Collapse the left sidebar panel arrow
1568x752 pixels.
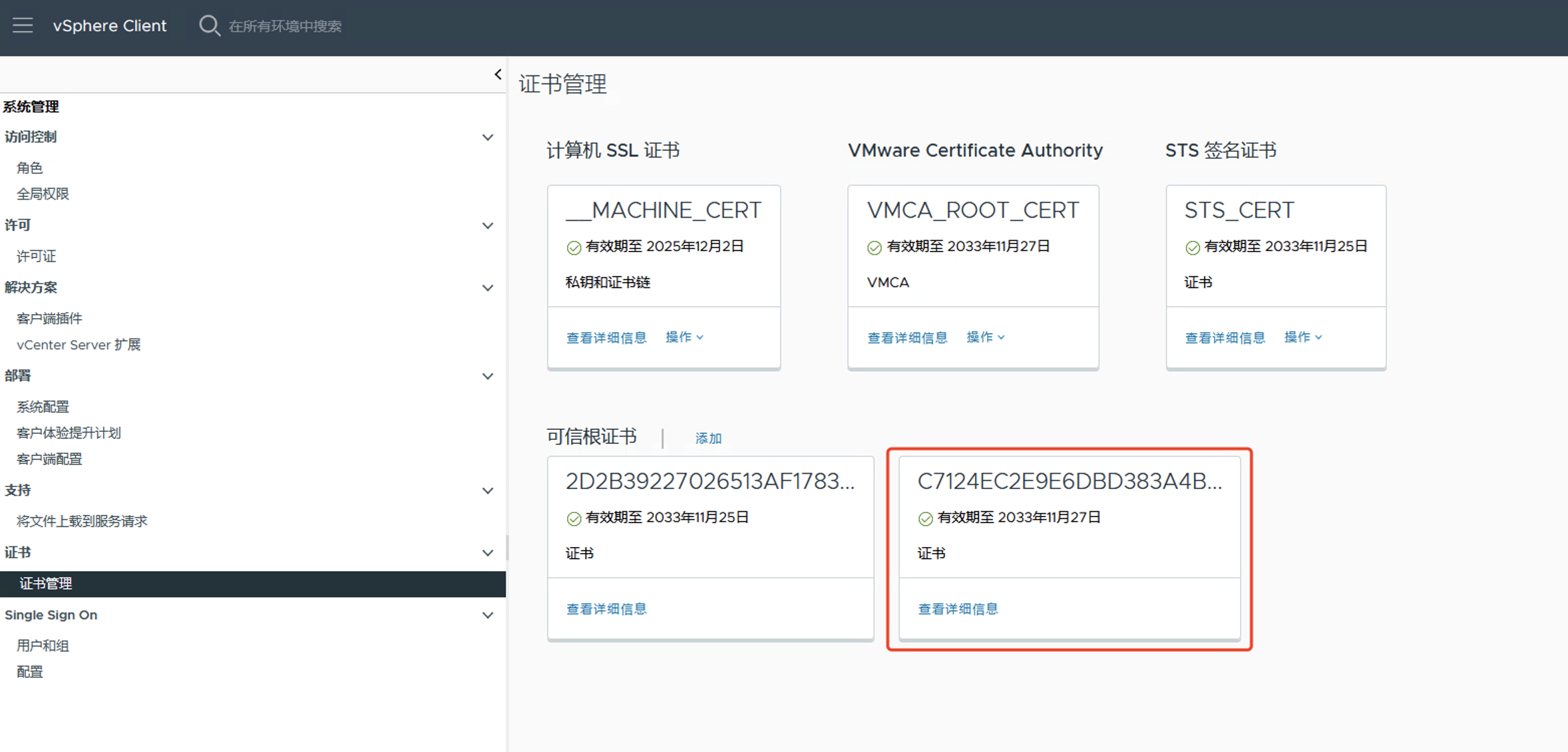click(498, 75)
